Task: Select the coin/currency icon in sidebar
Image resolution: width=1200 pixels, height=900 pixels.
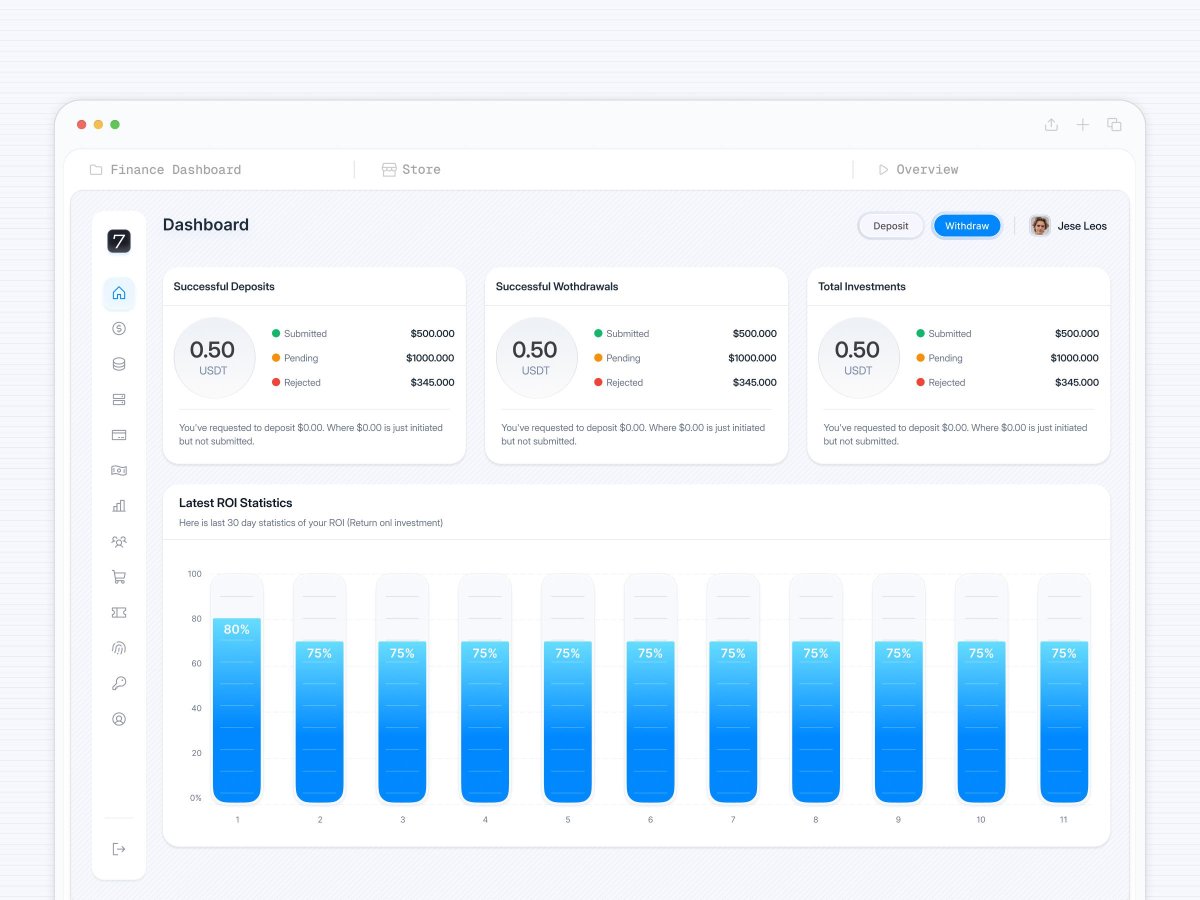Action: [x=119, y=328]
